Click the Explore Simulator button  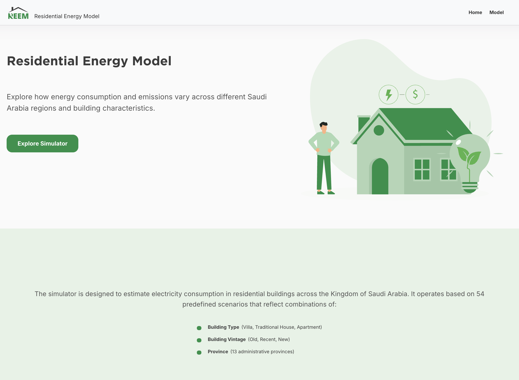point(42,143)
